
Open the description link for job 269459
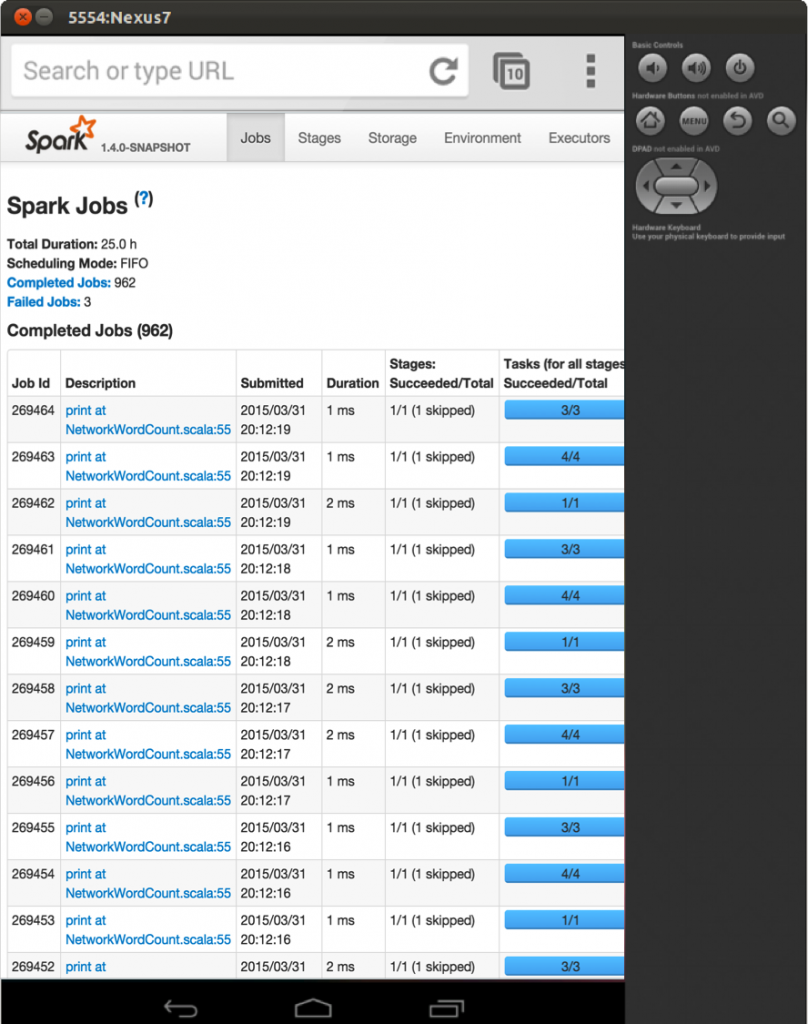tap(148, 652)
